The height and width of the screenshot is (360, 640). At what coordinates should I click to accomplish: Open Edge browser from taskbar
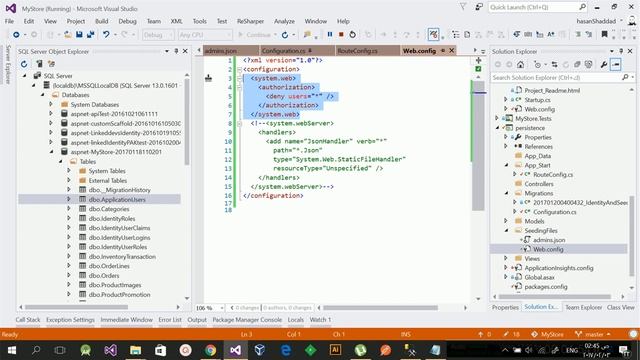pos(286,350)
